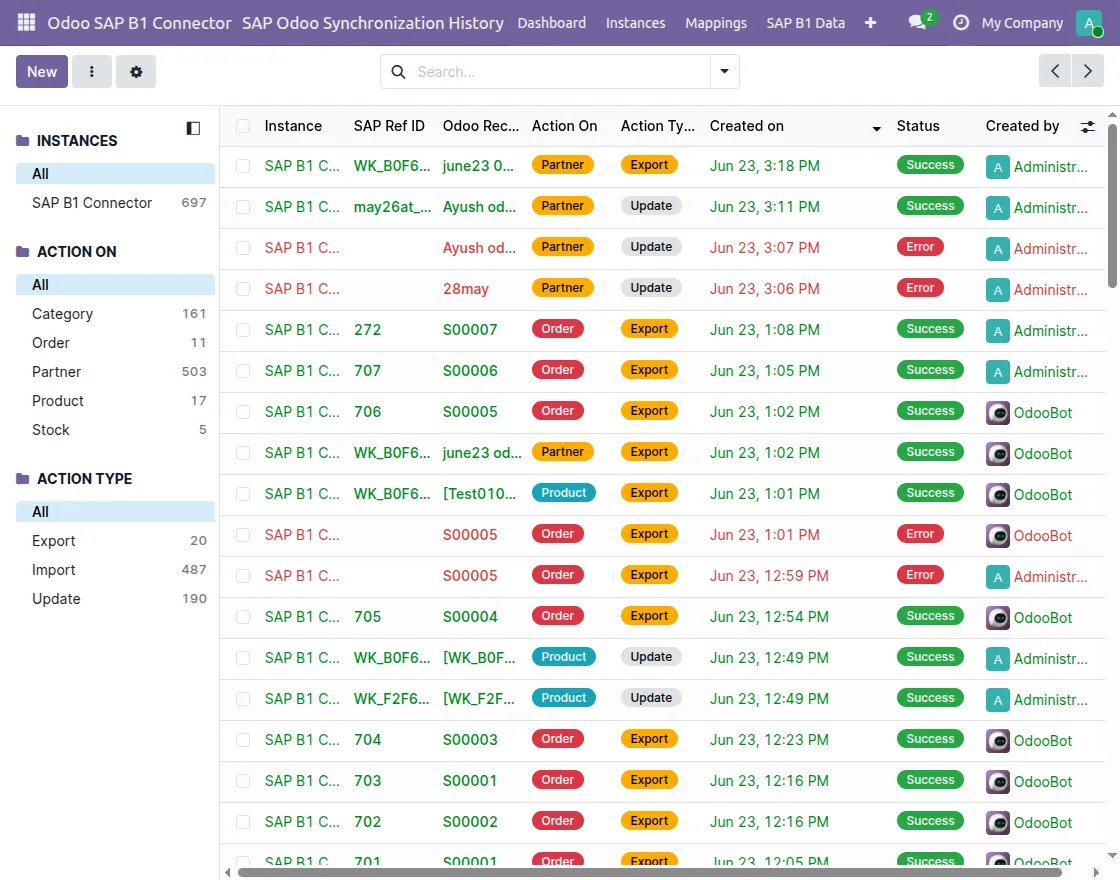
Task: Go to previous page with left arrow
Action: pyautogui.click(x=1055, y=71)
